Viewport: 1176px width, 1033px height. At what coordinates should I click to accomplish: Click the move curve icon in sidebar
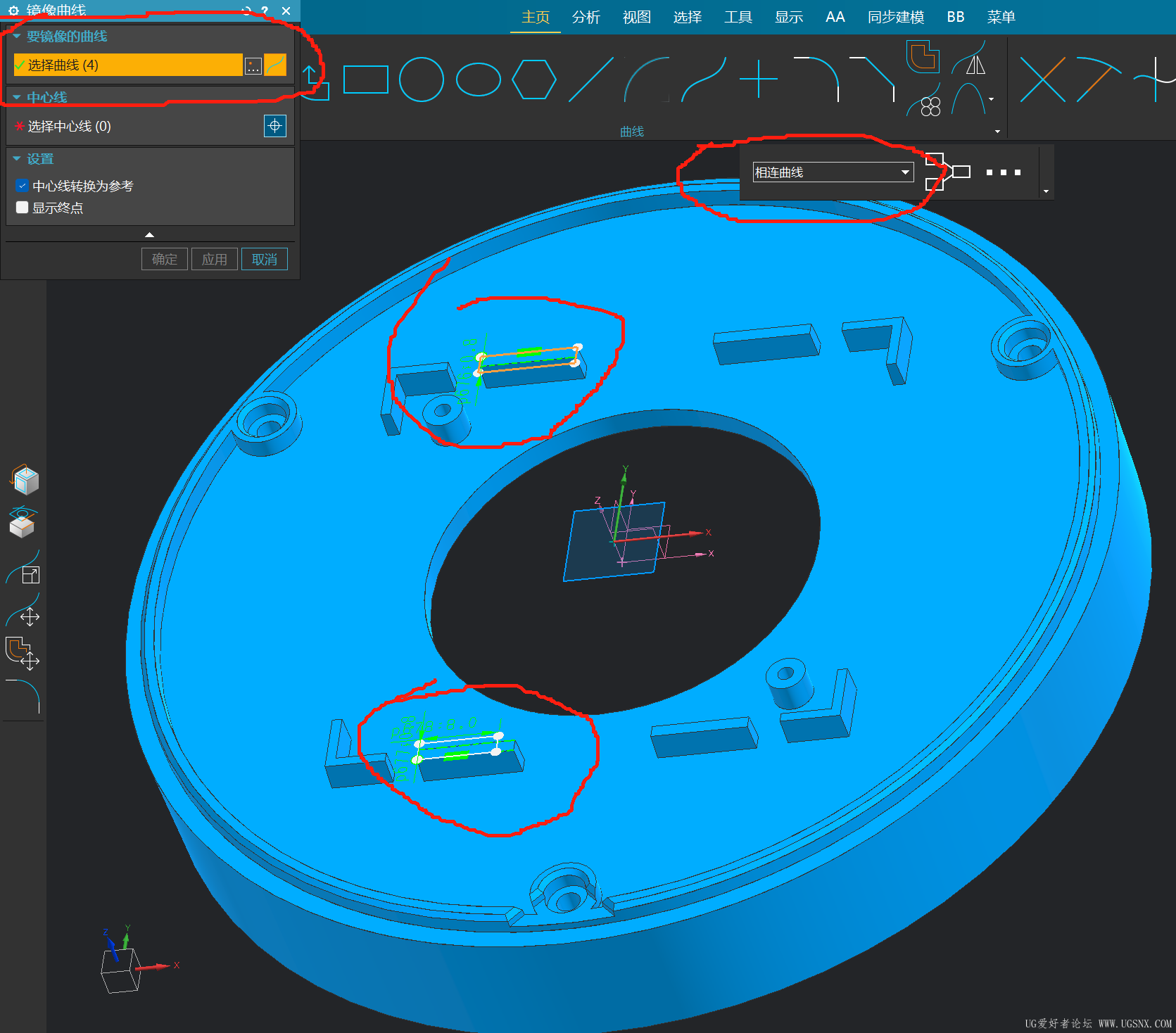(x=23, y=609)
